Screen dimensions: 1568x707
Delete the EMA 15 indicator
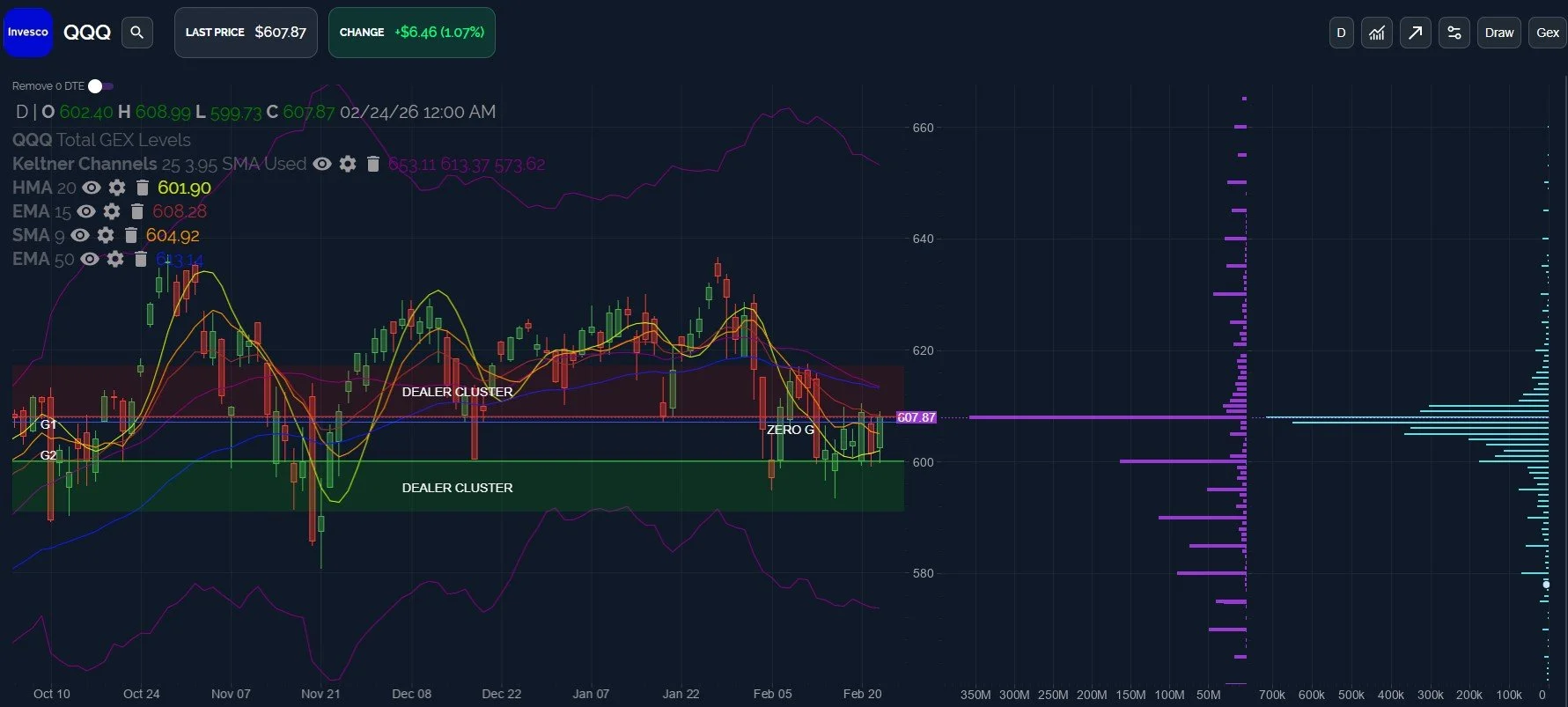[136, 211]
